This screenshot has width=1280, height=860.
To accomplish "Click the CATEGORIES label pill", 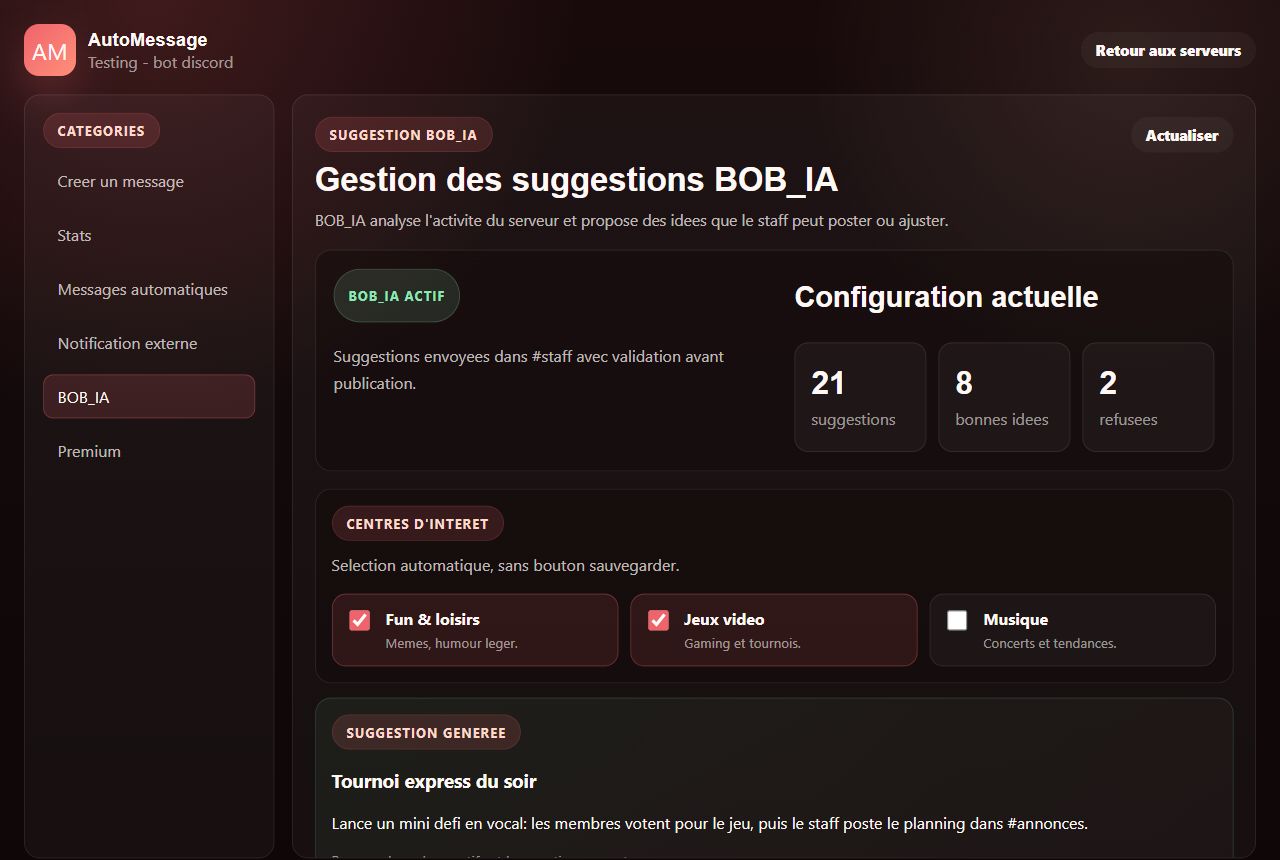I will 101,131.
